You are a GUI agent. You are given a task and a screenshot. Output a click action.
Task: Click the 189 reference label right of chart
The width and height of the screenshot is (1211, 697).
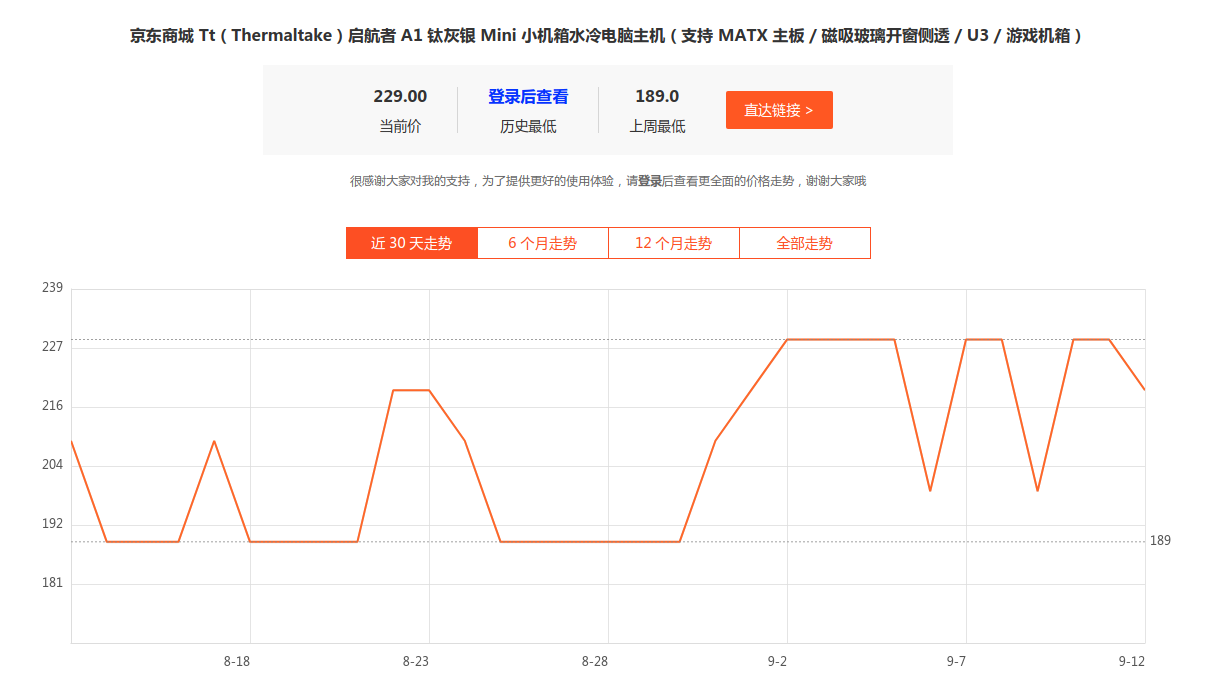pos(1160,541)
